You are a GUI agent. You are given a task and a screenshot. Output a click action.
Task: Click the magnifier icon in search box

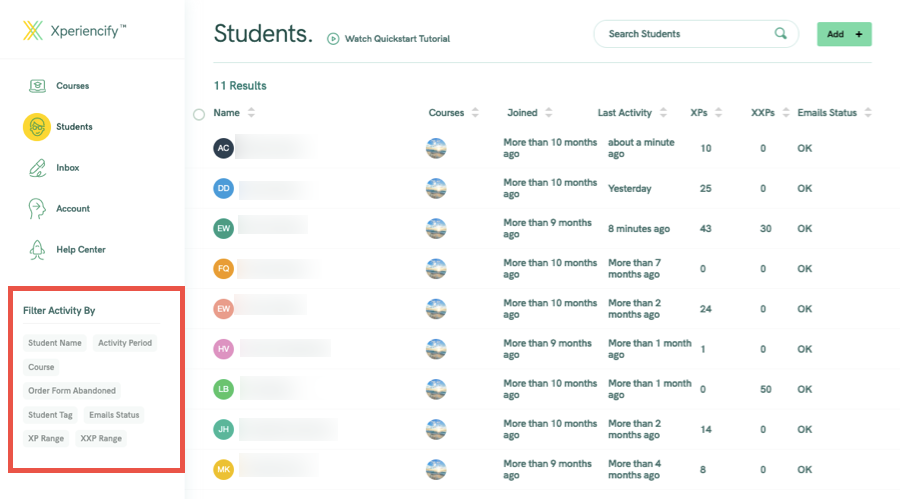(781, 33)
